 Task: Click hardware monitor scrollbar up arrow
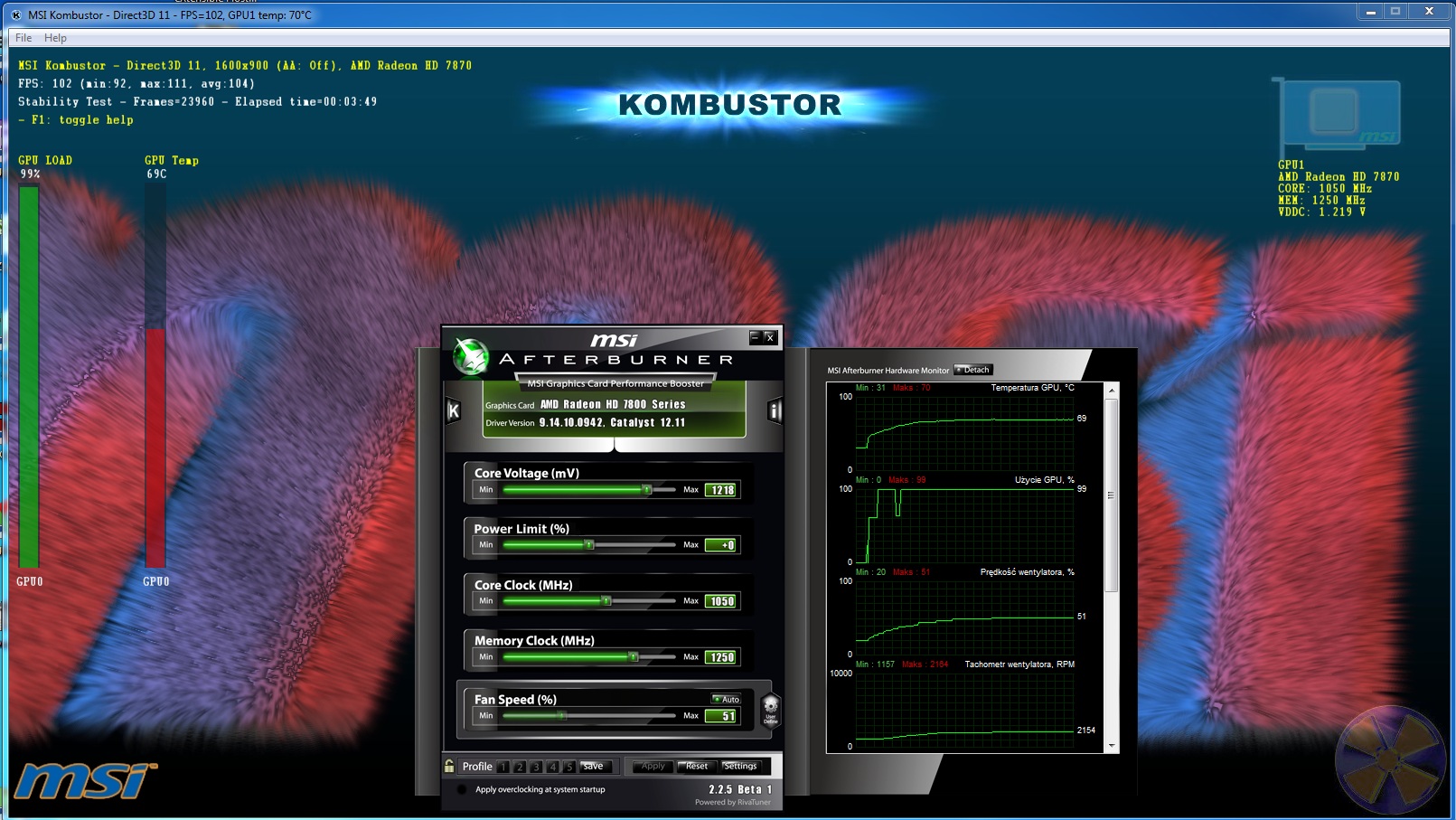1112,390
